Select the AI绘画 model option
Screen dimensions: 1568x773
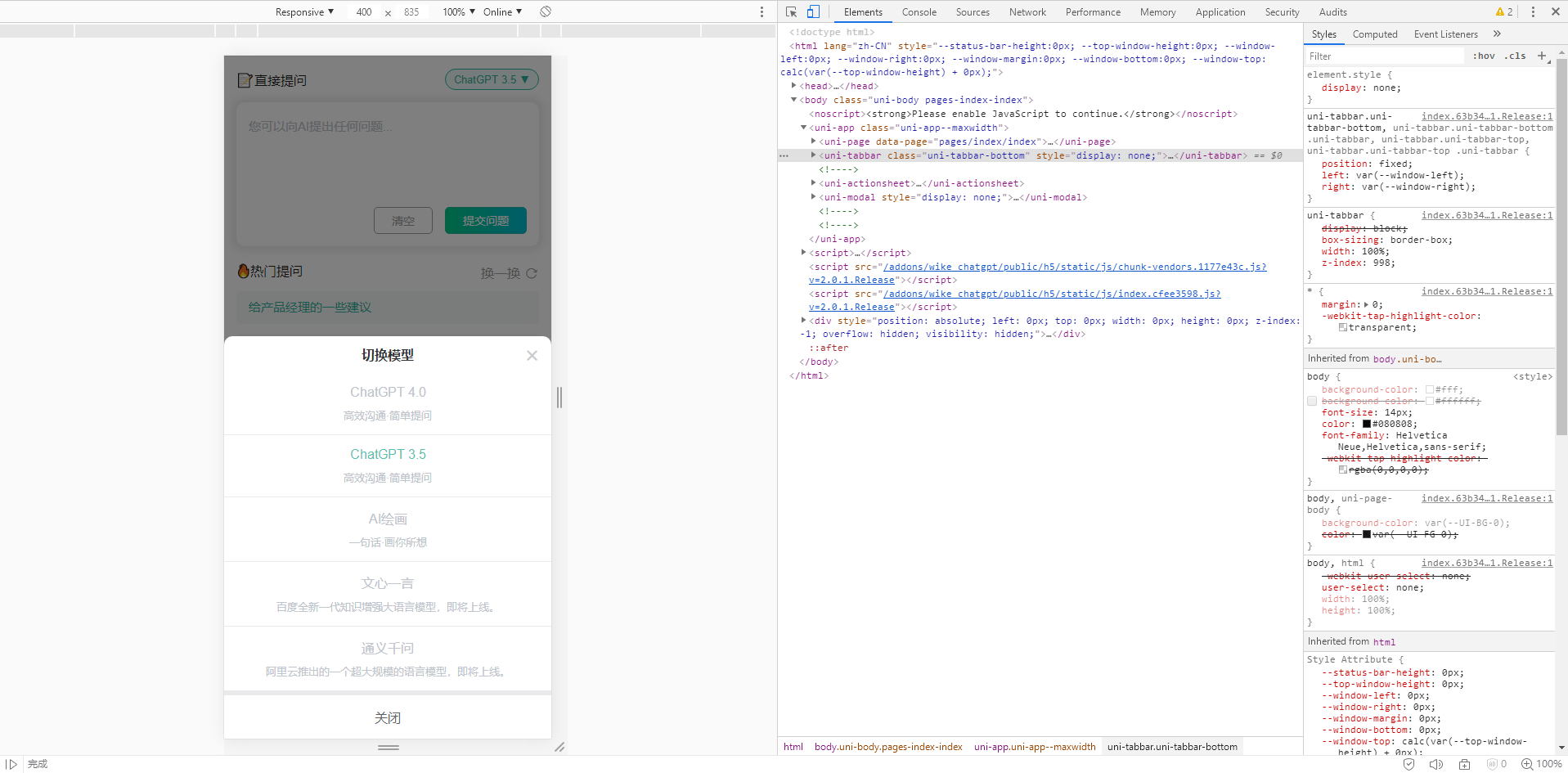point(388,529)
